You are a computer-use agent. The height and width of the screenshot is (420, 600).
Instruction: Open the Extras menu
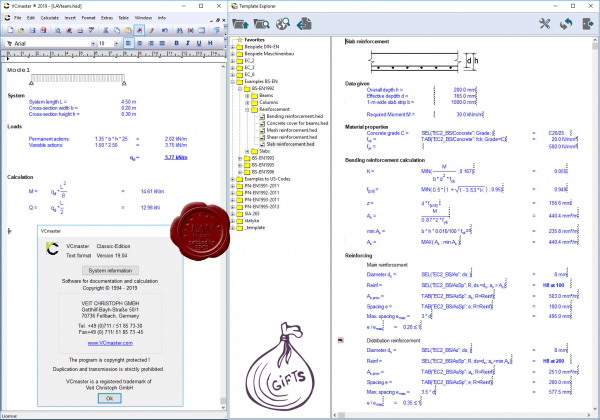(107, 18)
